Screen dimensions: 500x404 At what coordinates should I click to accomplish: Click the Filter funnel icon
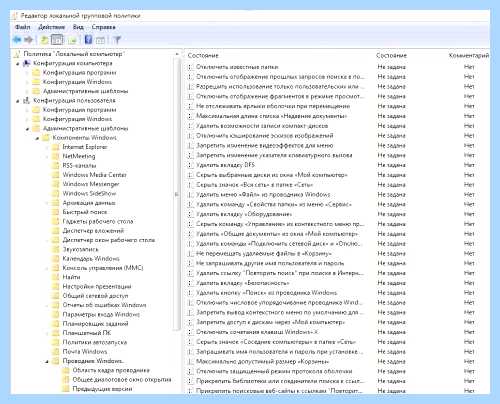coord(117,40)
